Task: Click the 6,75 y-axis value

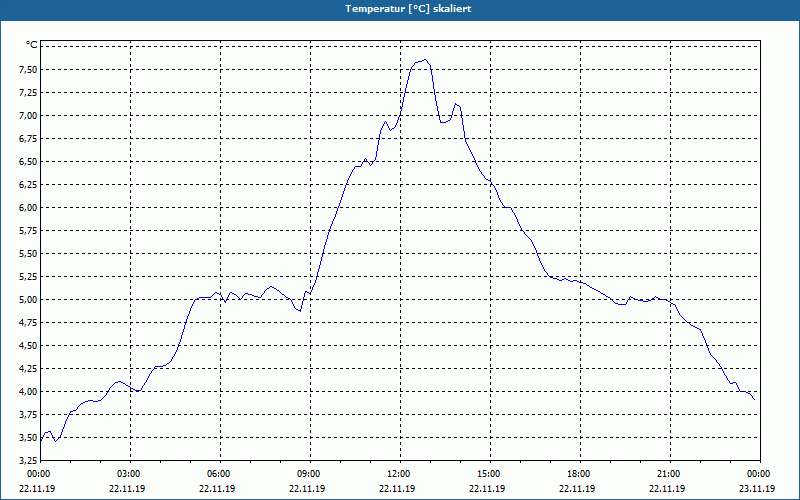Action: click(28, 138)
